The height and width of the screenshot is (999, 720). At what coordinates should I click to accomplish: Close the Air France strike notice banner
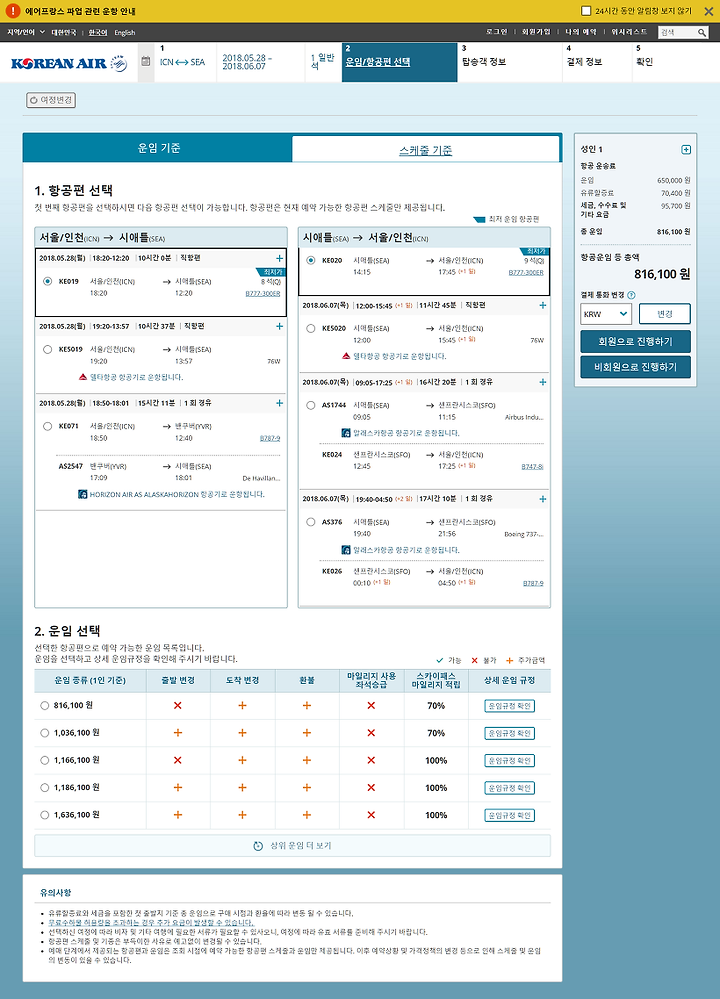tap(709, 11)
